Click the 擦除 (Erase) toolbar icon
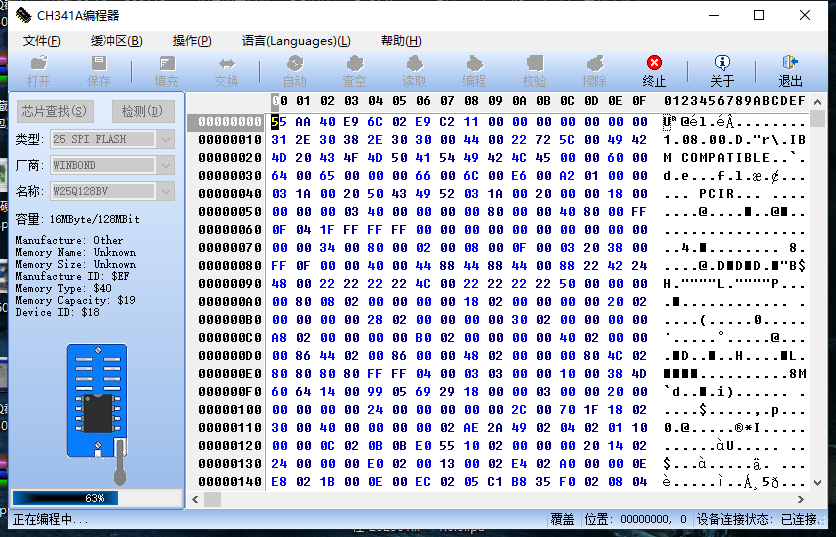The width and height of the screenshot is (836, 537). pos(594,70)
